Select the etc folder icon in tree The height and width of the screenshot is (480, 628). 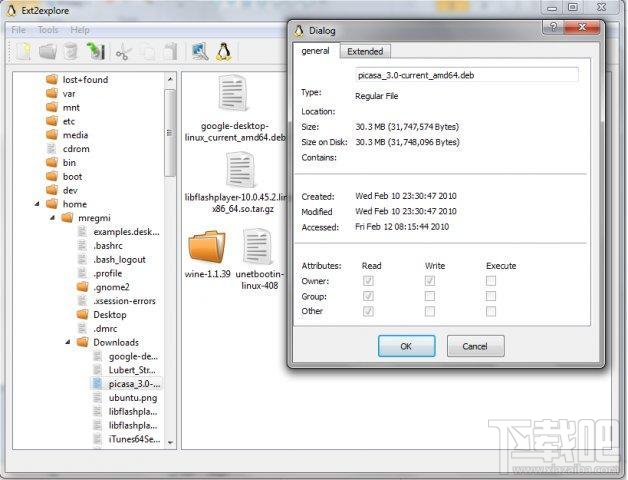pyautogui.click(x=52, y=121)
